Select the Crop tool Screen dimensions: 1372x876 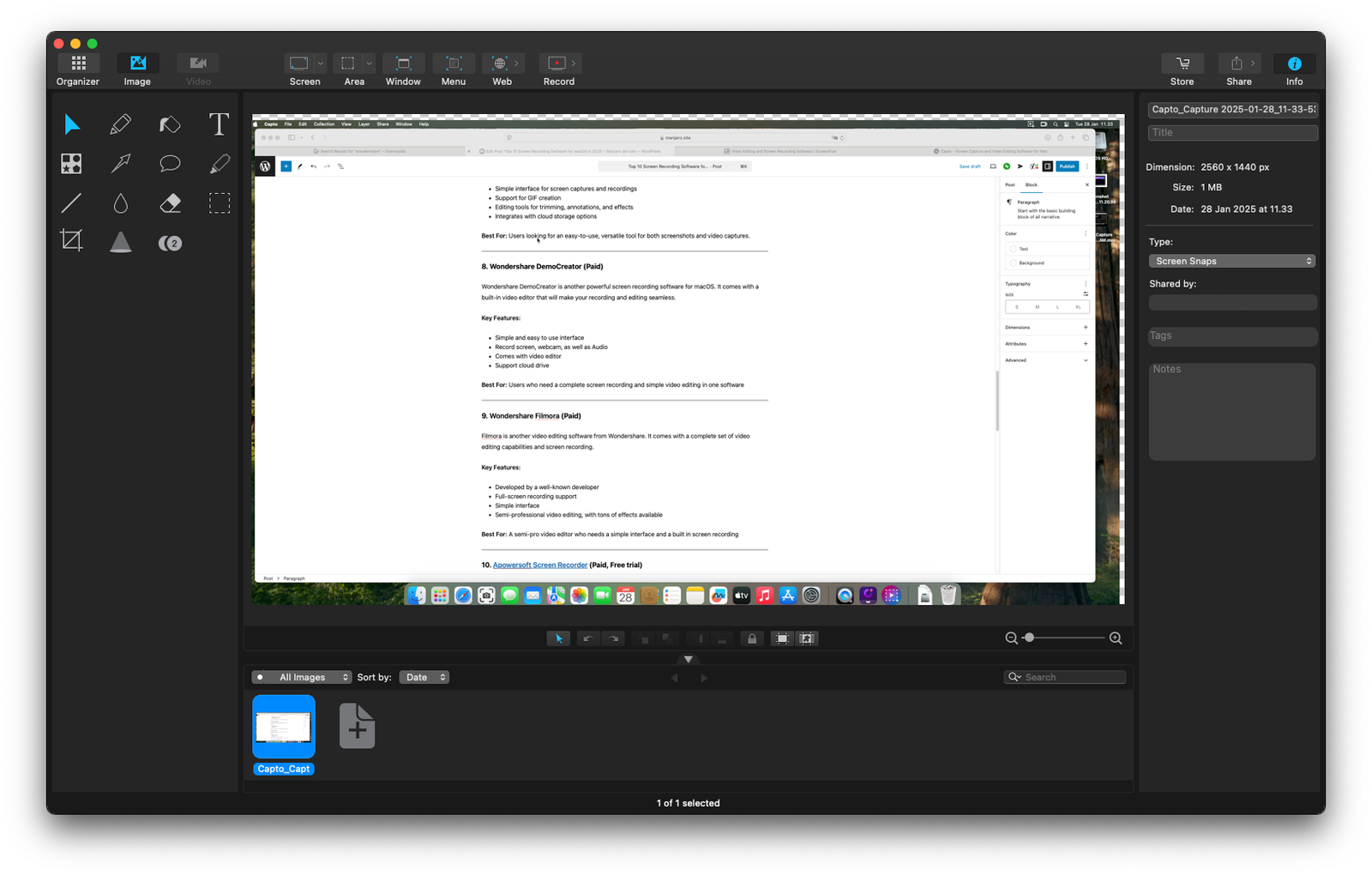click(x=72, y=240)
